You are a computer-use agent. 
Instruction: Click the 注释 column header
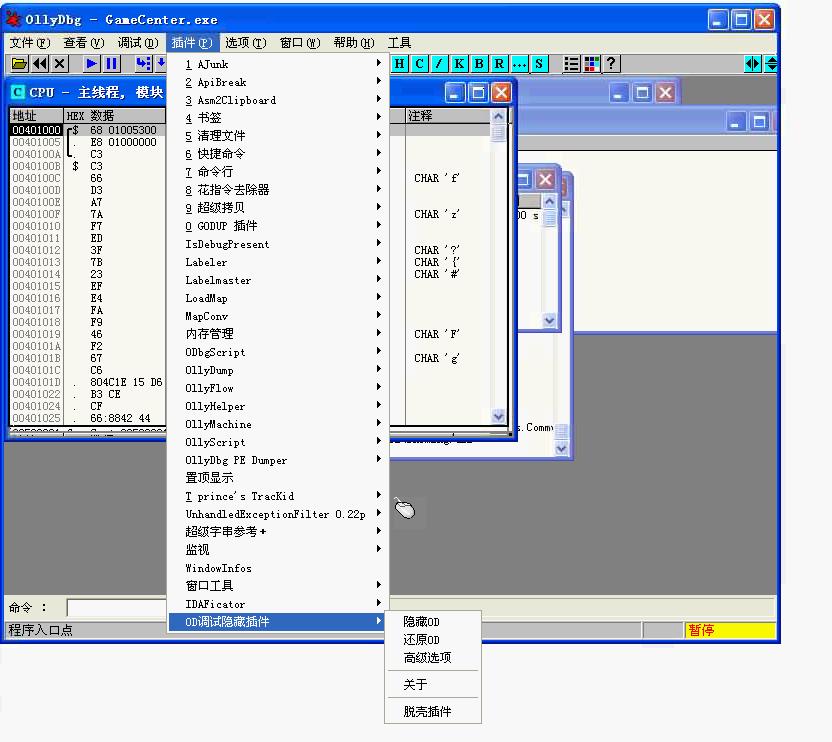447,116
